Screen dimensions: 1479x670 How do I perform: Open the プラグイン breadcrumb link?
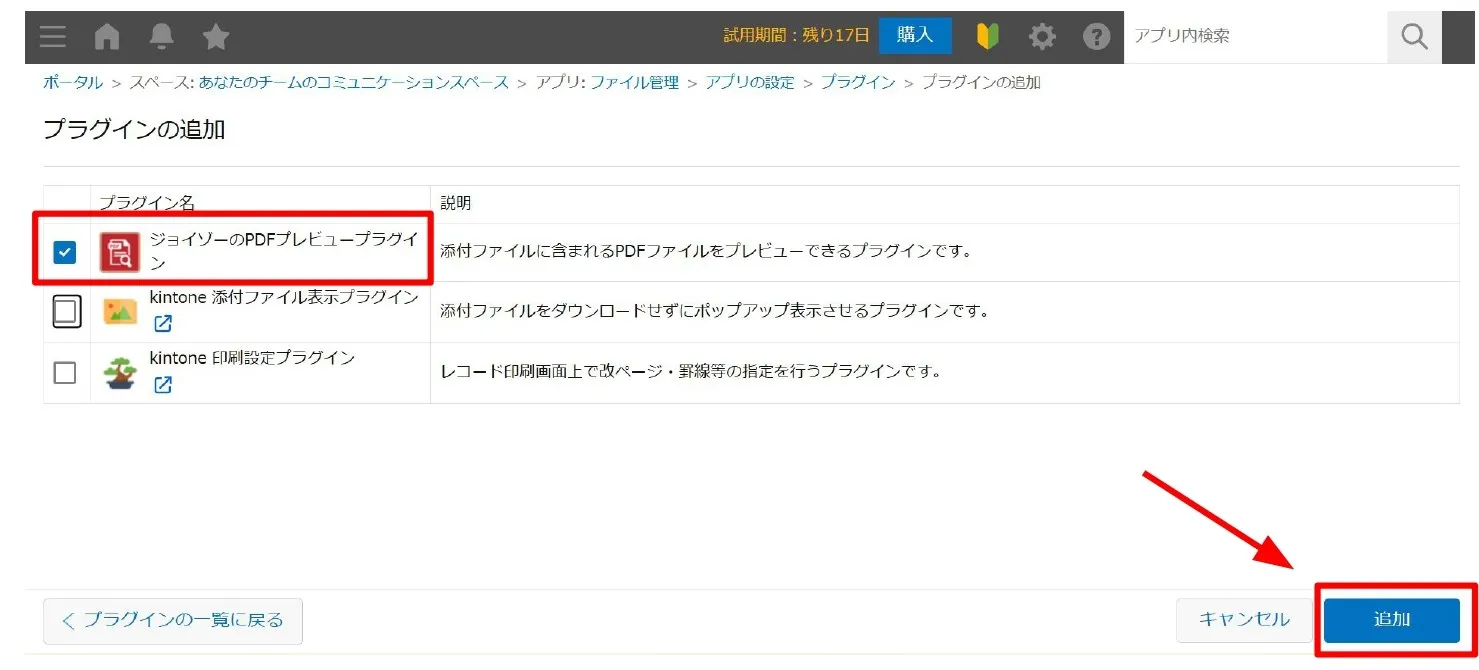[x=858, y=83]
